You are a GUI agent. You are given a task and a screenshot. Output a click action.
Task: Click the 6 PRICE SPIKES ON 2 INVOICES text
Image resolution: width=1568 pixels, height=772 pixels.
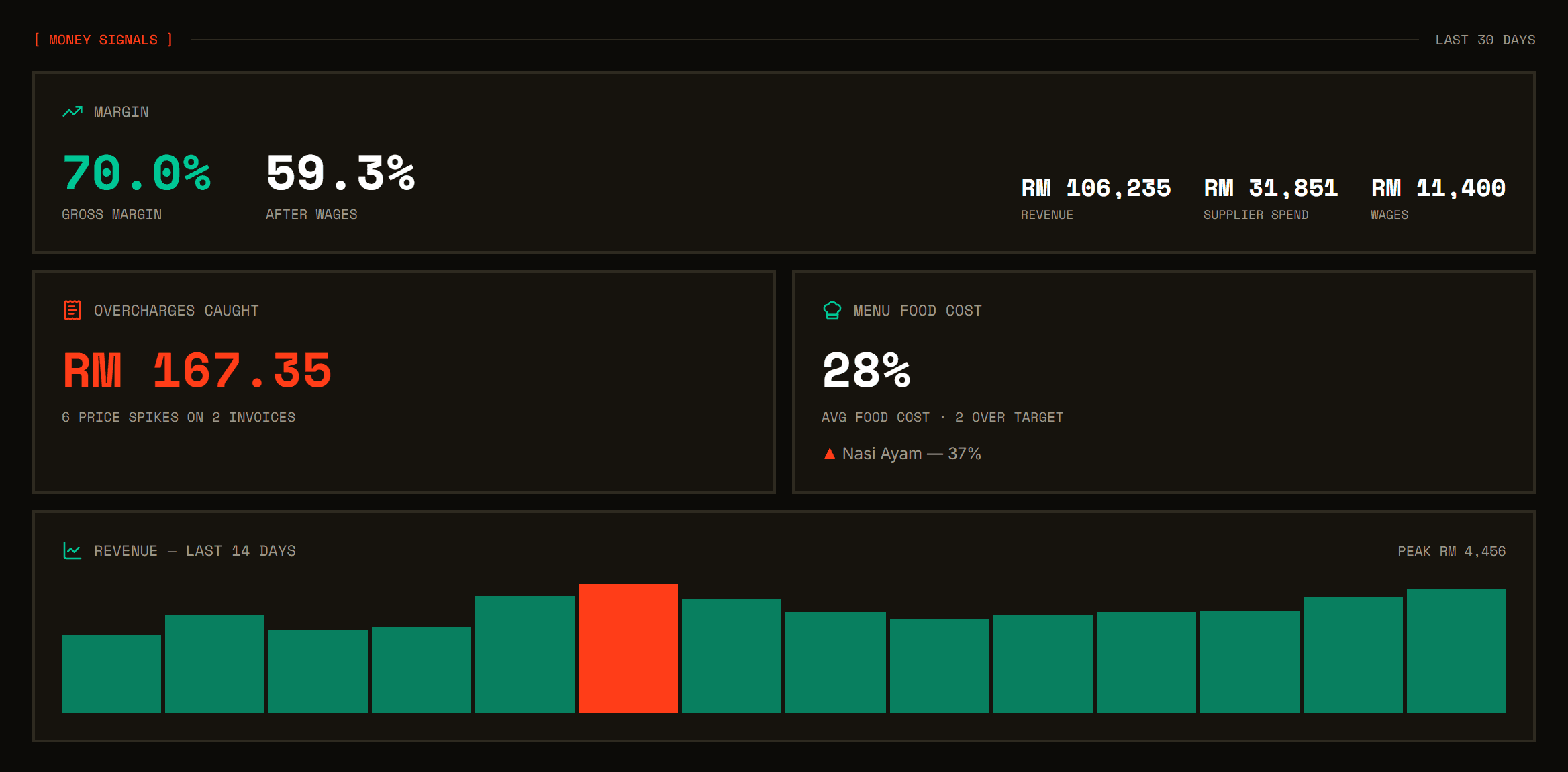[x=179, y=417]
